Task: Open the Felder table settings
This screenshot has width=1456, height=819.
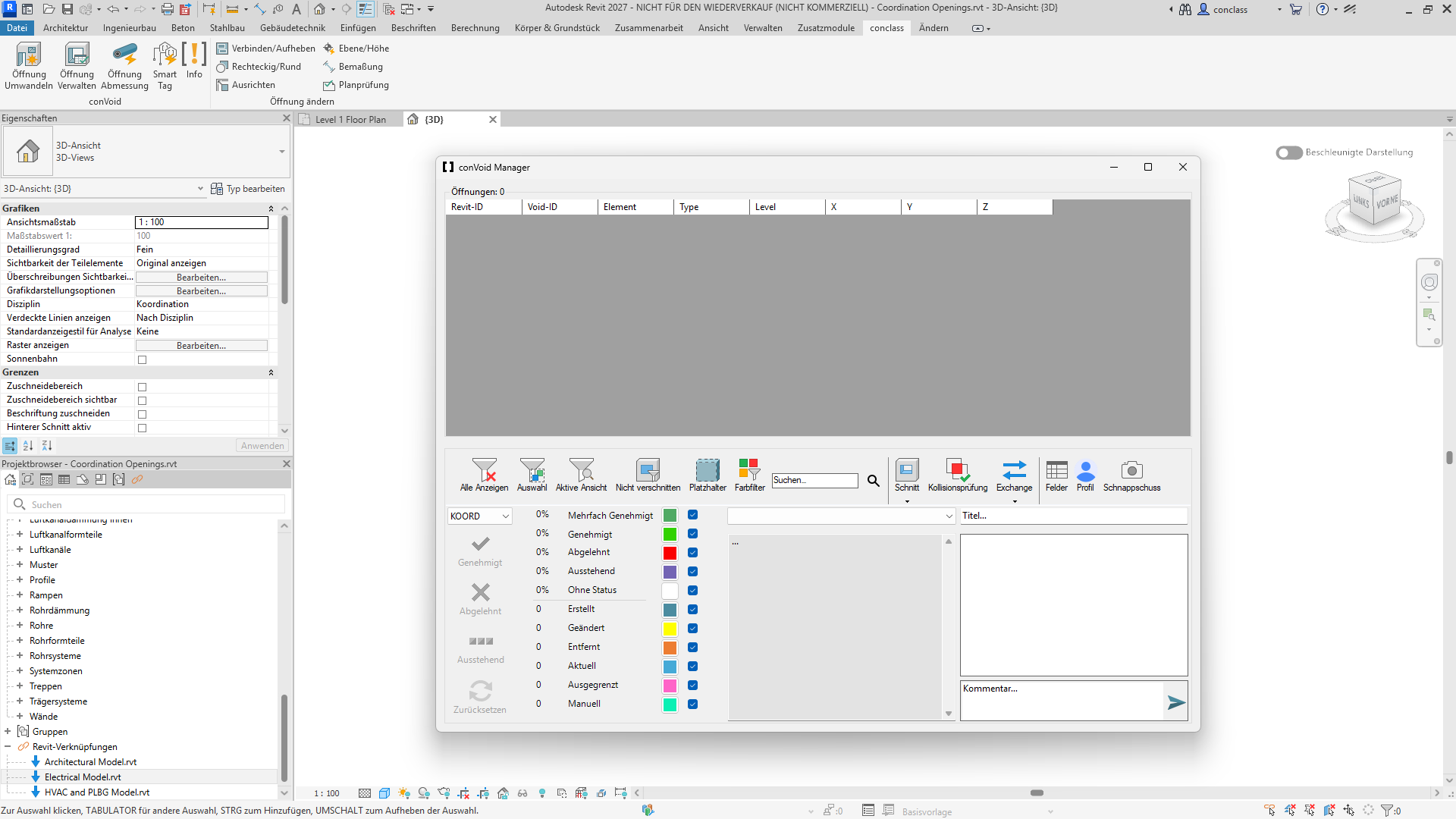Action: click(1056, 475)
